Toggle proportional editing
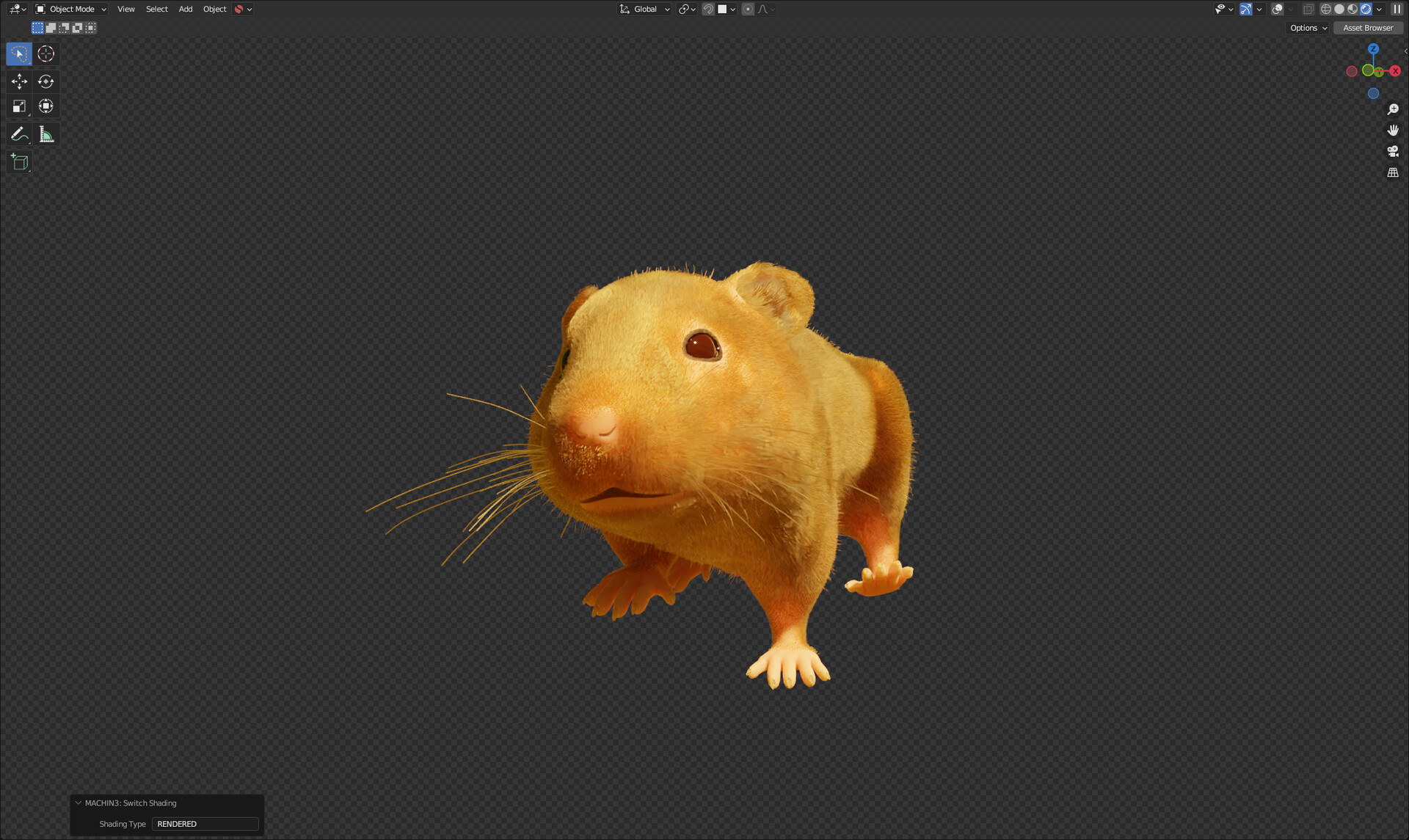The width and height of the screenshot is (1409, 840). (x=748, y=9)
